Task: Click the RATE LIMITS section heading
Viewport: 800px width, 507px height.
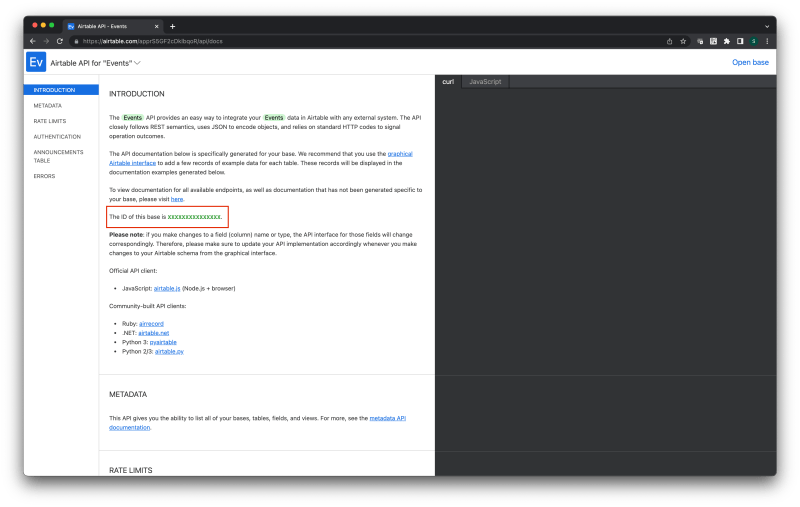Action: click(x=131, y=470)
